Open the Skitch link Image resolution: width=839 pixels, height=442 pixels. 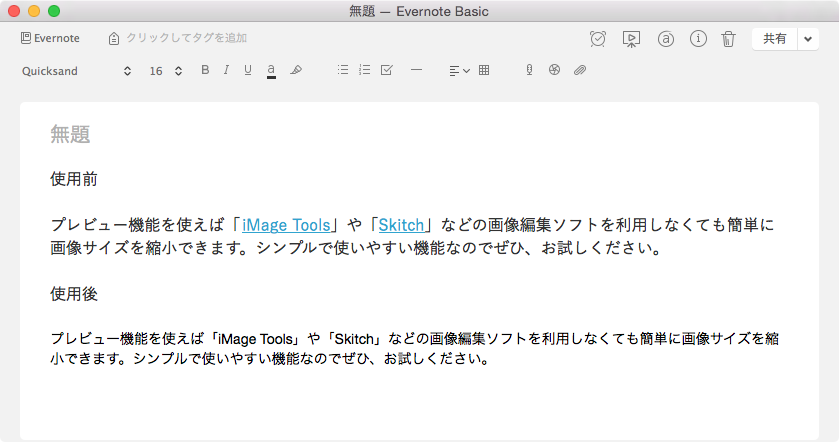click(401, 225)
